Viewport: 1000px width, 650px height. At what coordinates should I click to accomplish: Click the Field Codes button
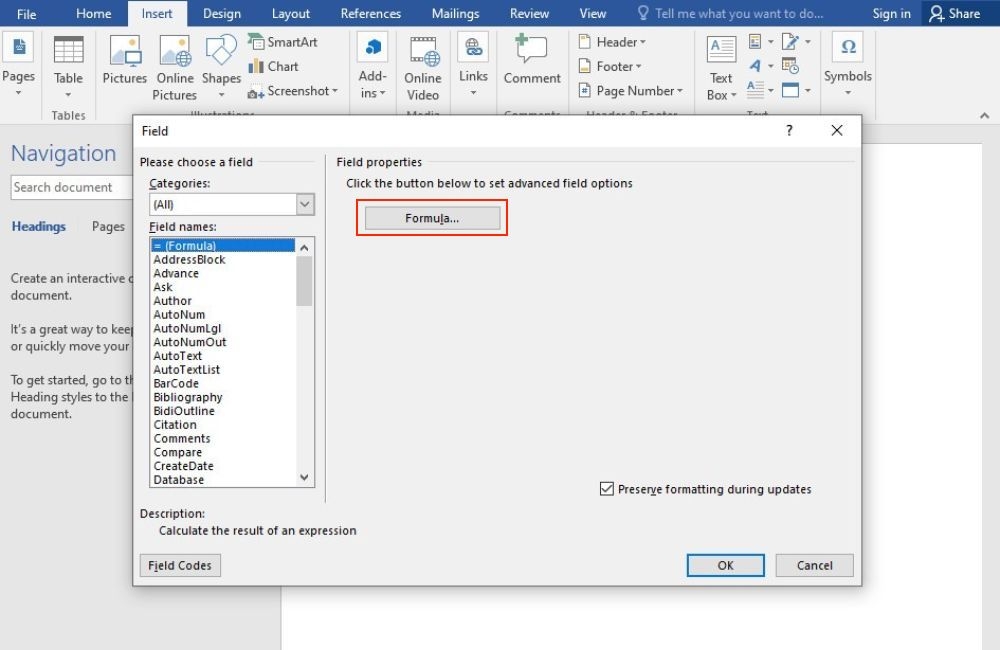180,565
